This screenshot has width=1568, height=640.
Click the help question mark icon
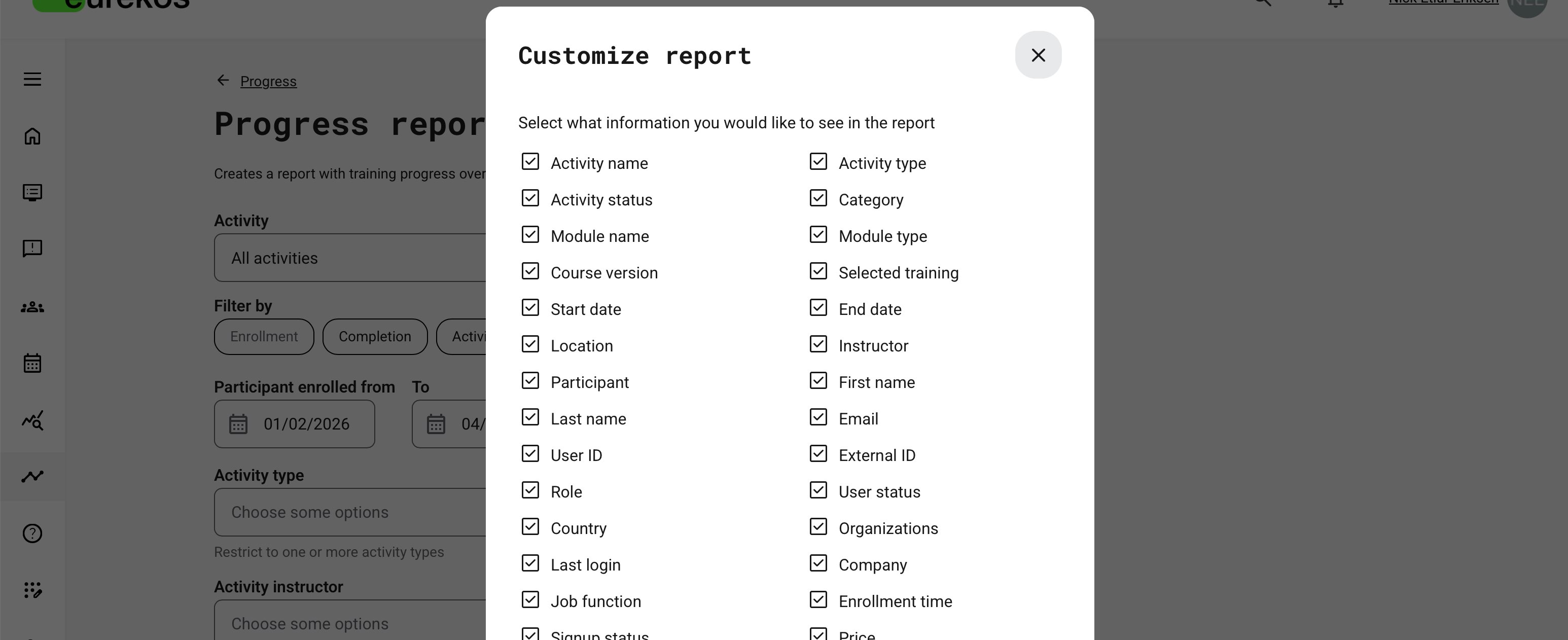(x=32, y=534)
